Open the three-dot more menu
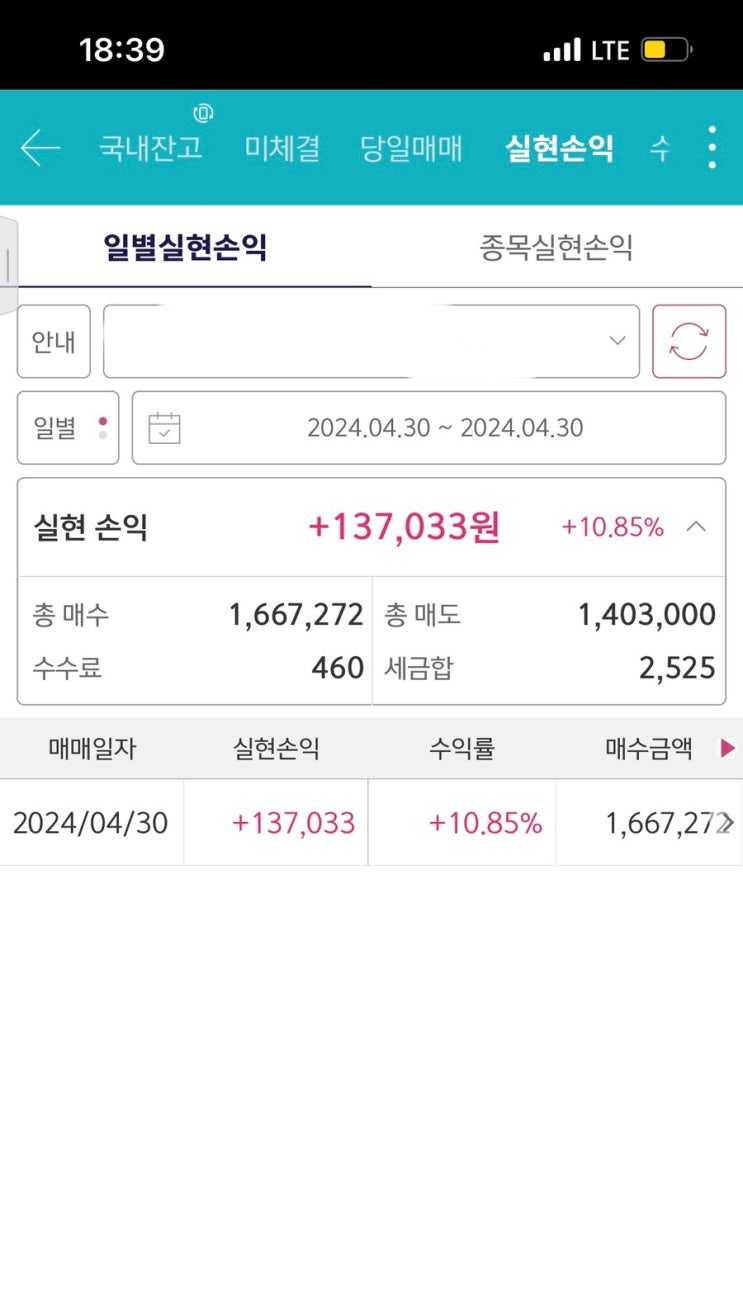The image size is (743, 1309). coord(711,148)
